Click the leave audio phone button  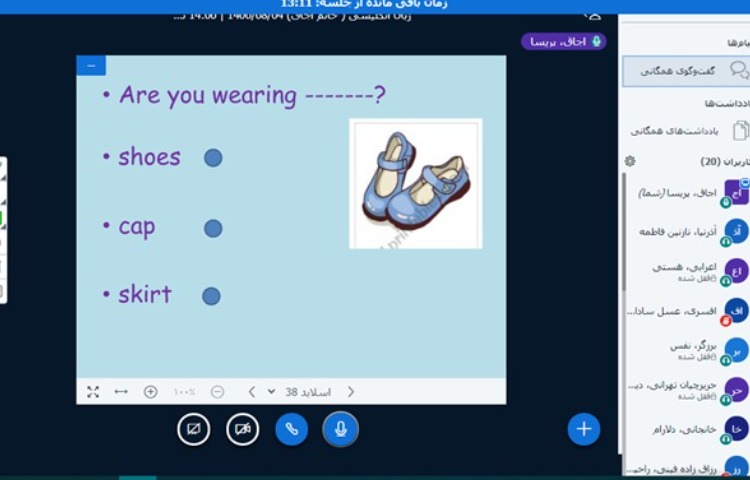292,429
